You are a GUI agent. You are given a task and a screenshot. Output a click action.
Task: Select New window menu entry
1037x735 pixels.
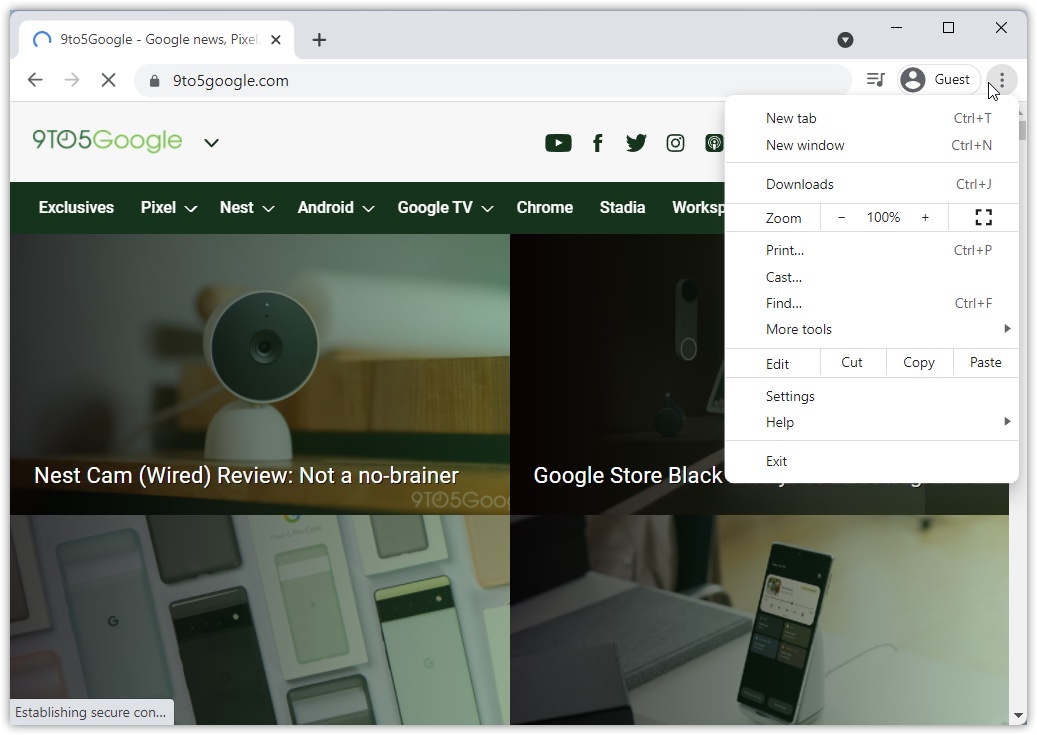(804, 145)
